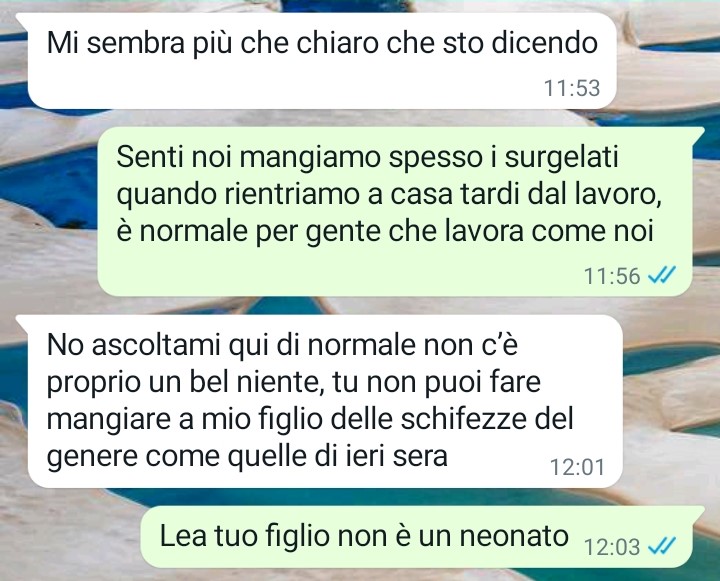The width and height of the screenshot is (720, 581).
Task: Select the message about eating surgelati
Action: [395, 211]
